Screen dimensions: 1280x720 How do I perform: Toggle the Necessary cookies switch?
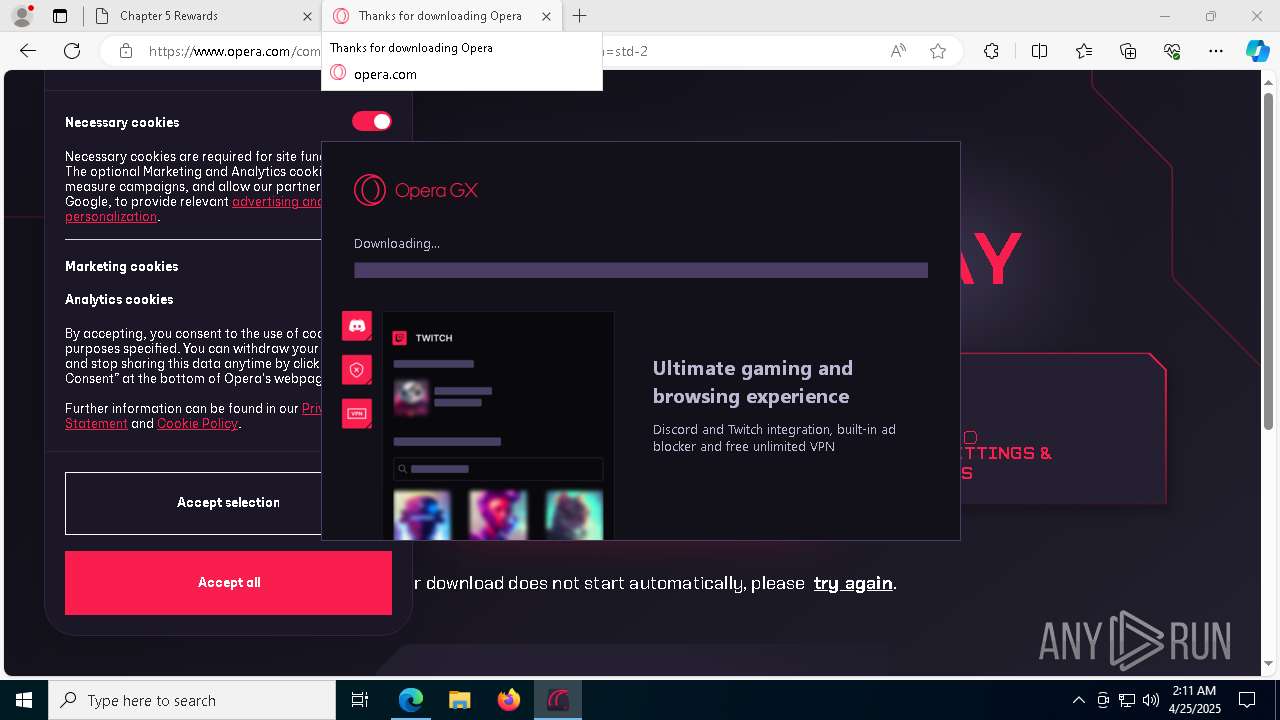tap(372, 121)
